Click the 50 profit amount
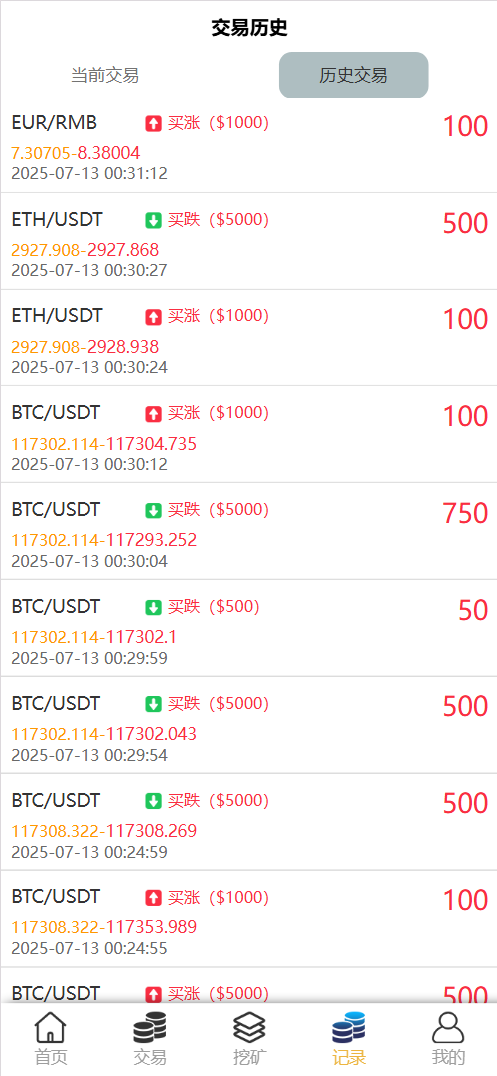 click(473, 610)
